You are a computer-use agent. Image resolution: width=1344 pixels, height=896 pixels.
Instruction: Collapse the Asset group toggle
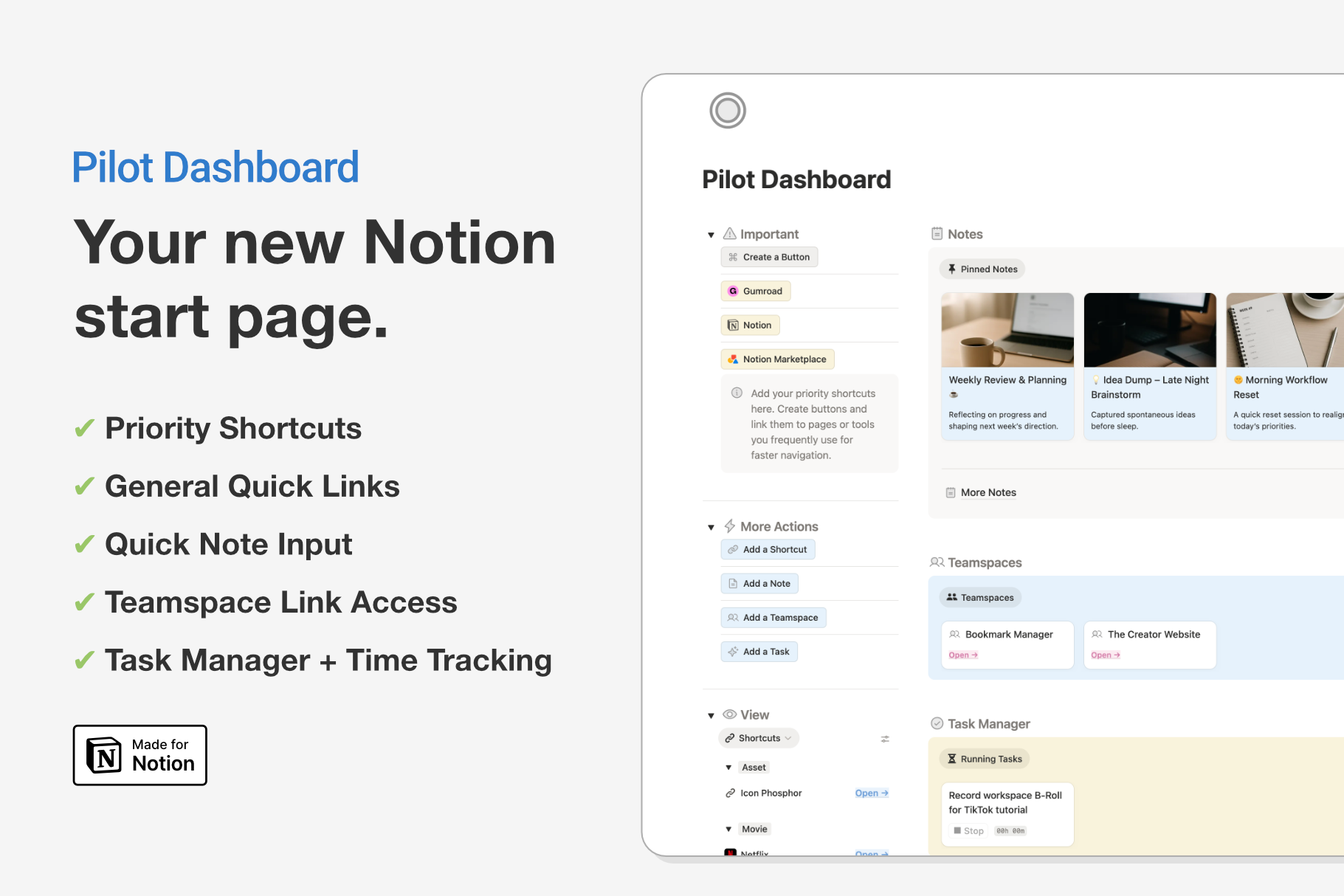728,768
